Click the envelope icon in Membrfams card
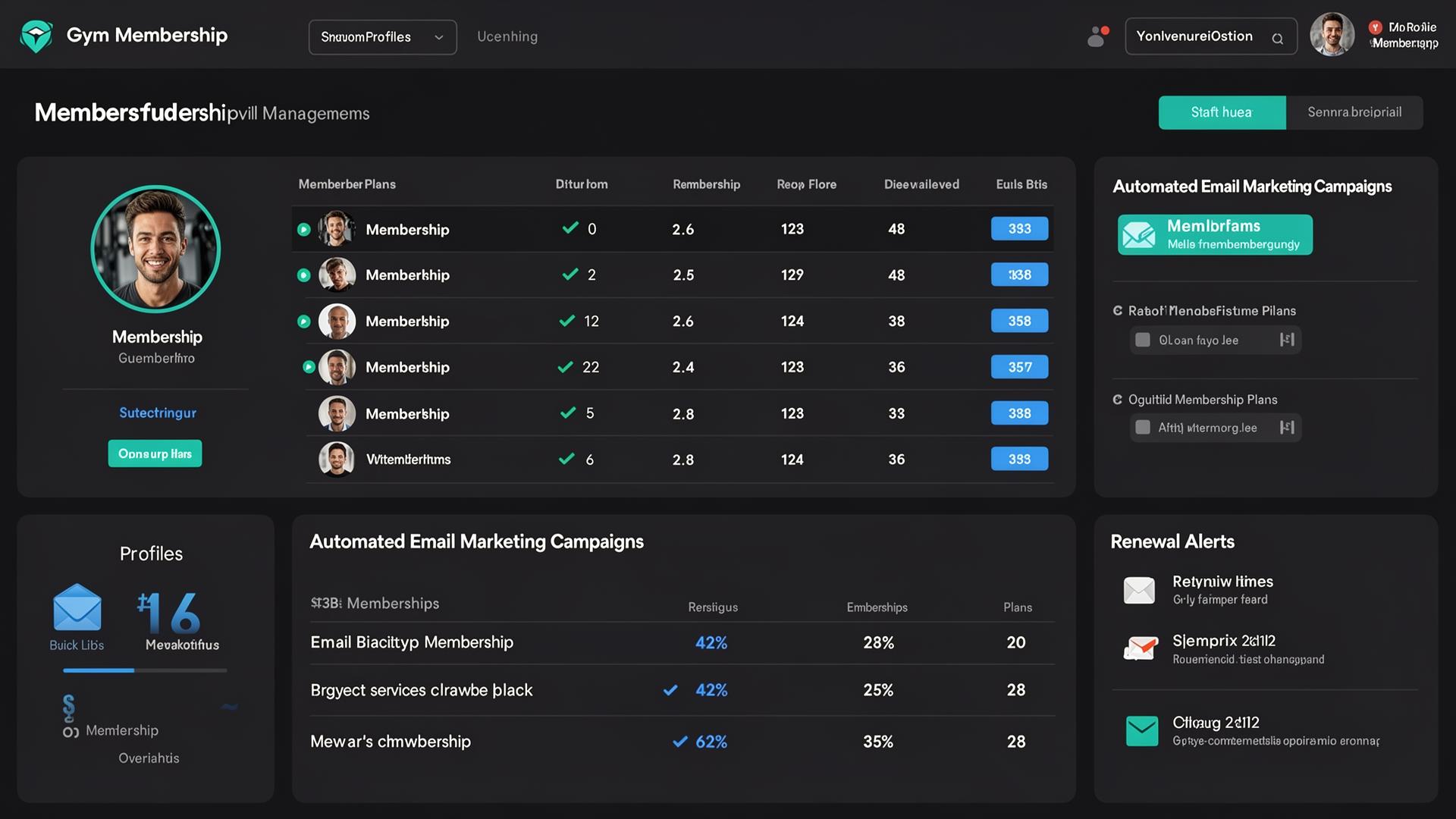This screenshot has height=819, width=1456. [x=1139, y=235]
